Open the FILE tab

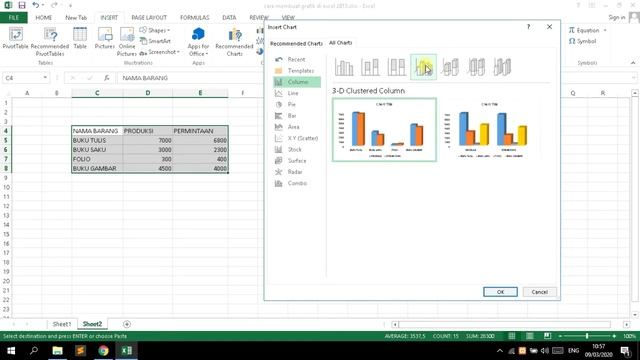(14, 18)
